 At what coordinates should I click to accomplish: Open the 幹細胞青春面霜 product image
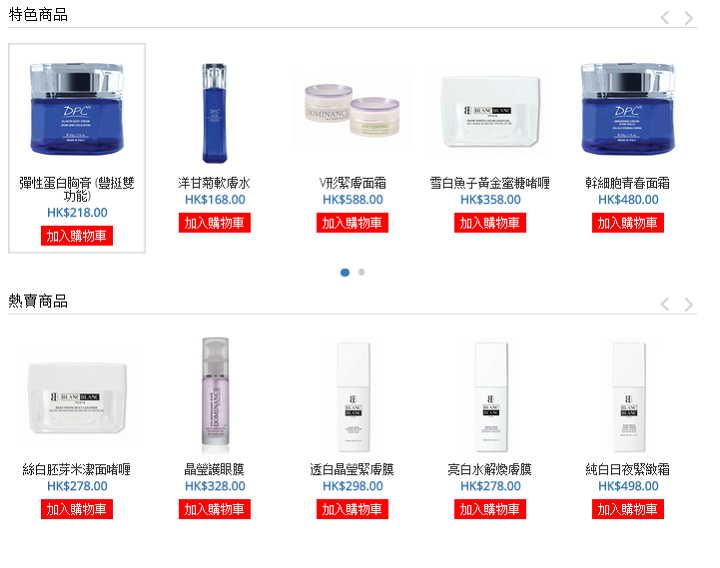point(628,109)
